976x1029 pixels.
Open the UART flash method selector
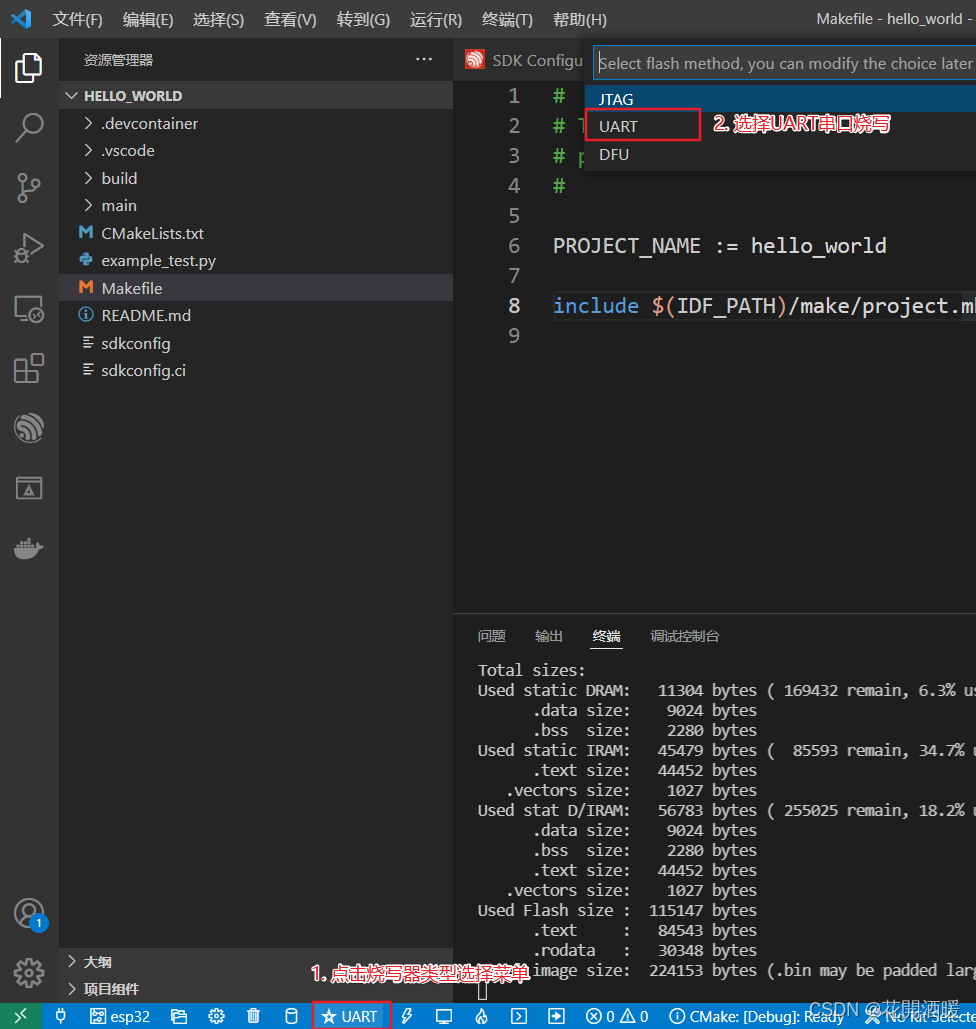click(350, 1016)
